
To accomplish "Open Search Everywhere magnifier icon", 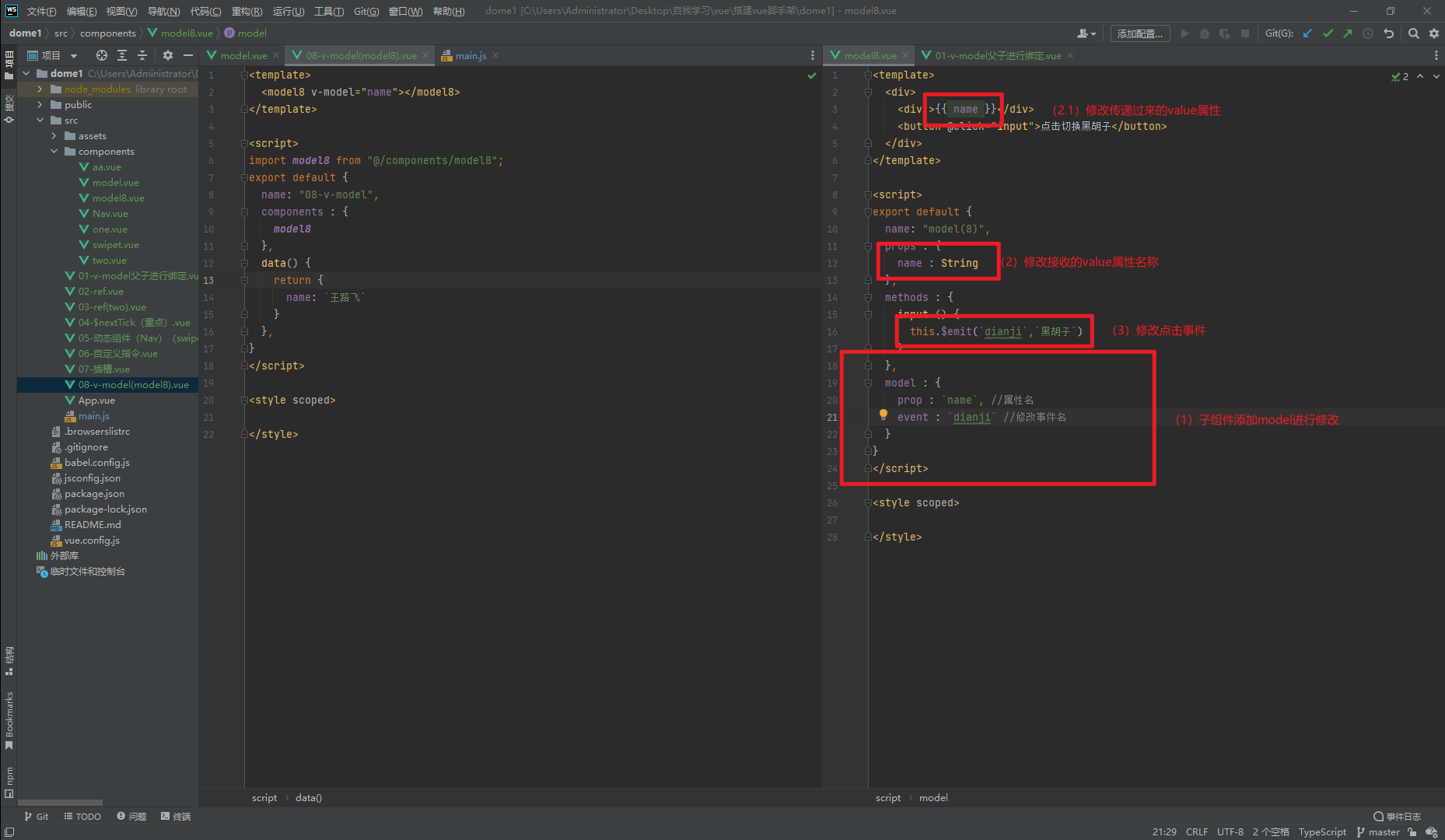I will tap(1414, 33).
